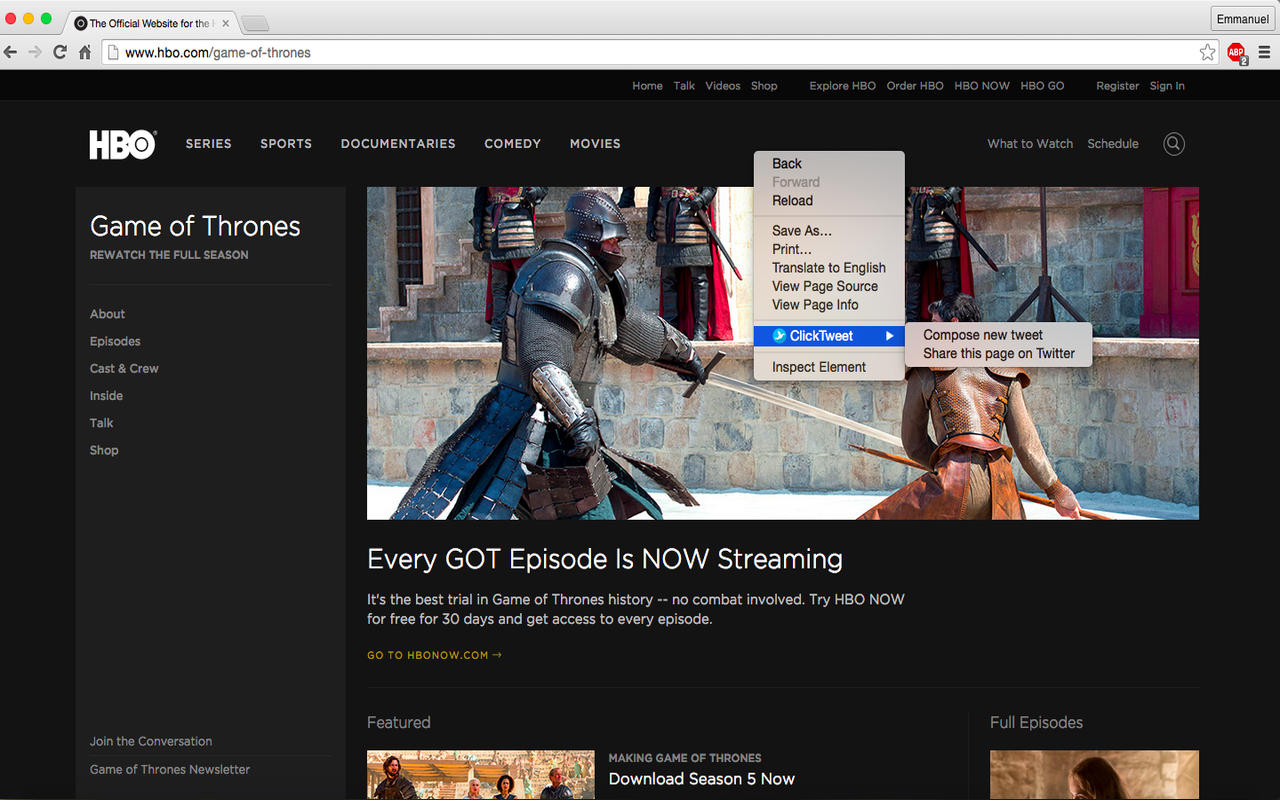Click the browser home icon
The height and width of the screenshot is (800, 1280).
pos(85,52)
